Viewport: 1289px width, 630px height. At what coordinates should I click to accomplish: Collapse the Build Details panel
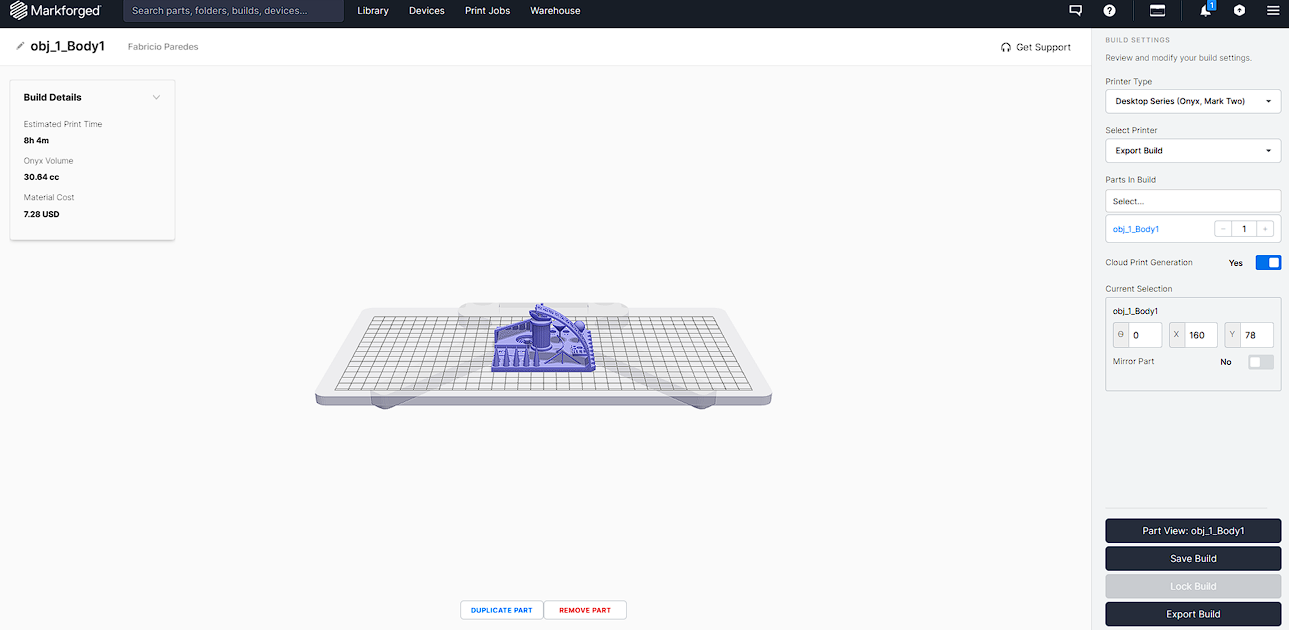coord(156,97)
